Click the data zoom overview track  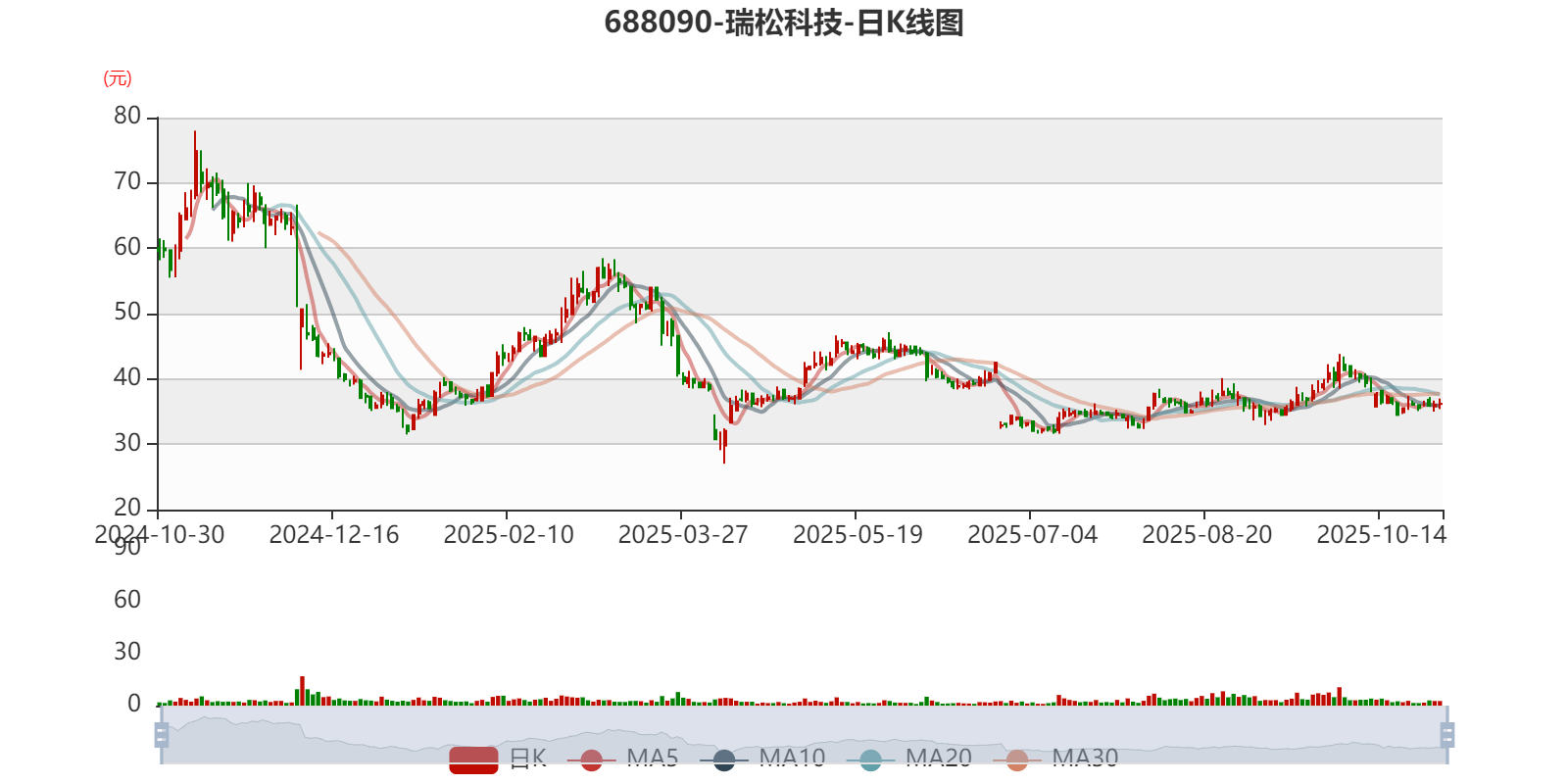[804, 735]
